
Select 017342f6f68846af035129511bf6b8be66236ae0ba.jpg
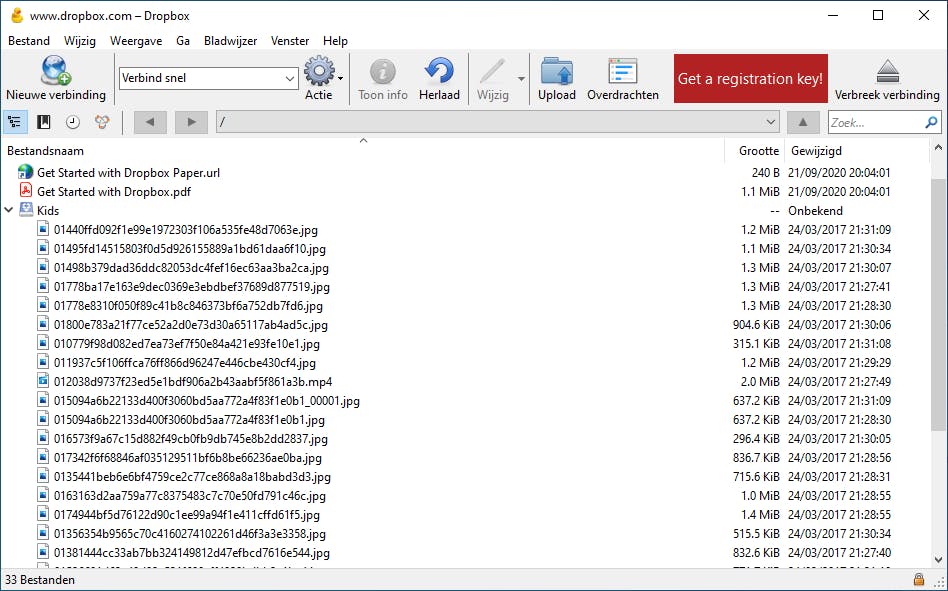187,457
